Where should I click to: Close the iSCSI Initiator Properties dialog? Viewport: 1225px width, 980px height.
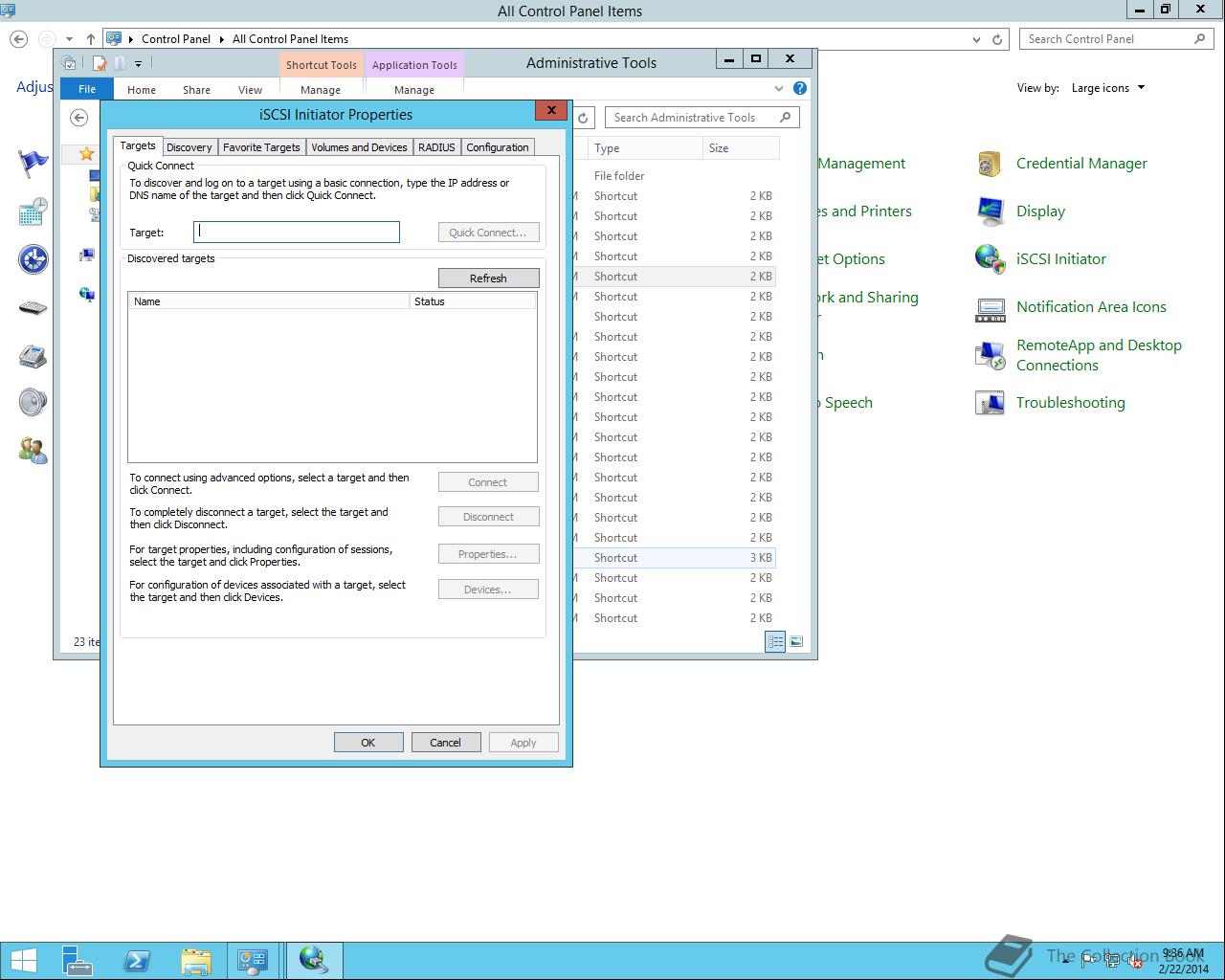551,110
